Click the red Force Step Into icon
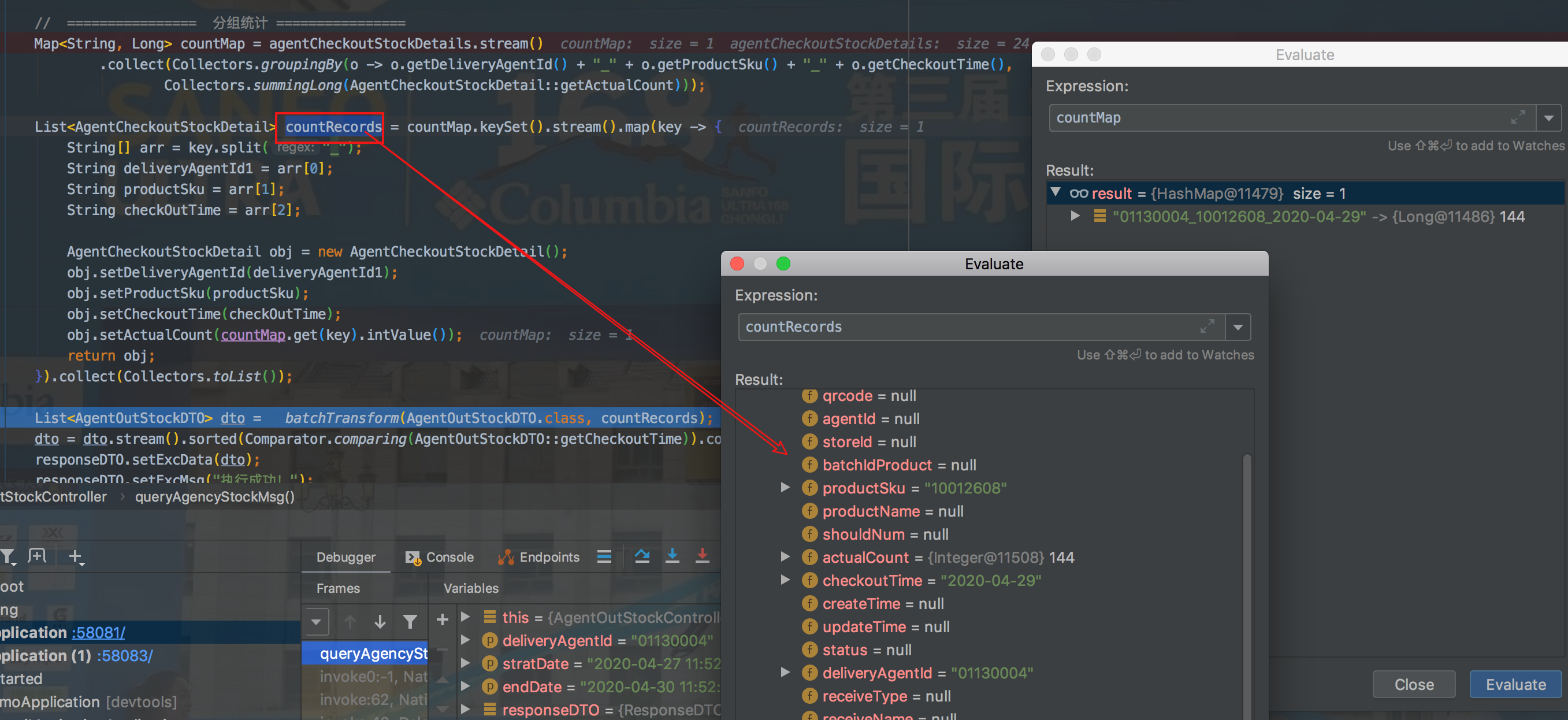Viewport: 1568px width, 720px height. pos(702,556)
